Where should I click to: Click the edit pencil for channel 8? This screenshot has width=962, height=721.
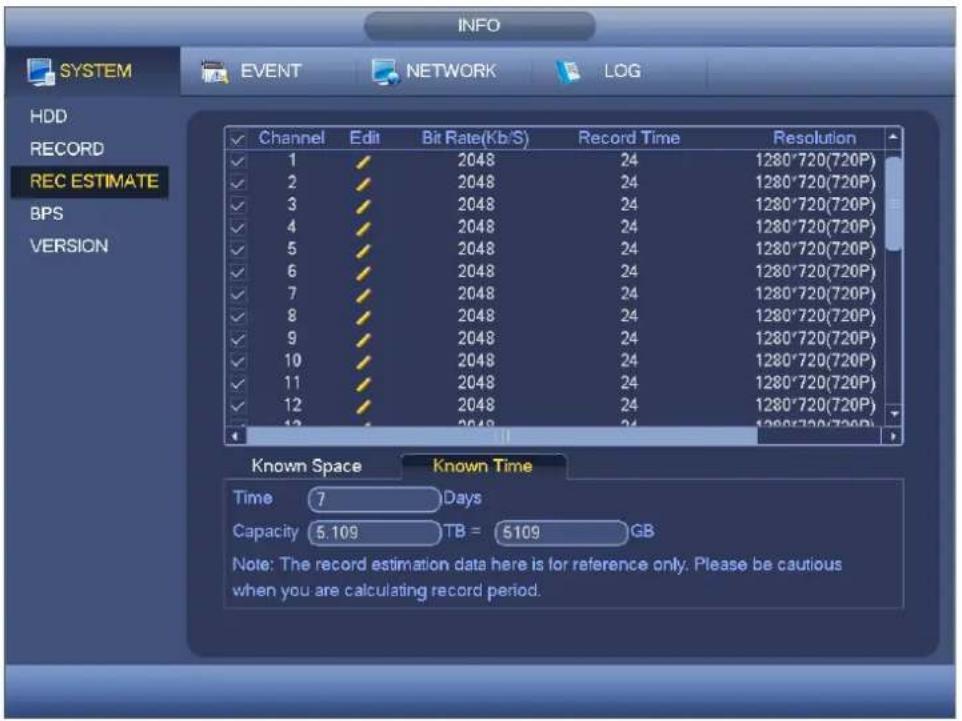tap(363, 317)
